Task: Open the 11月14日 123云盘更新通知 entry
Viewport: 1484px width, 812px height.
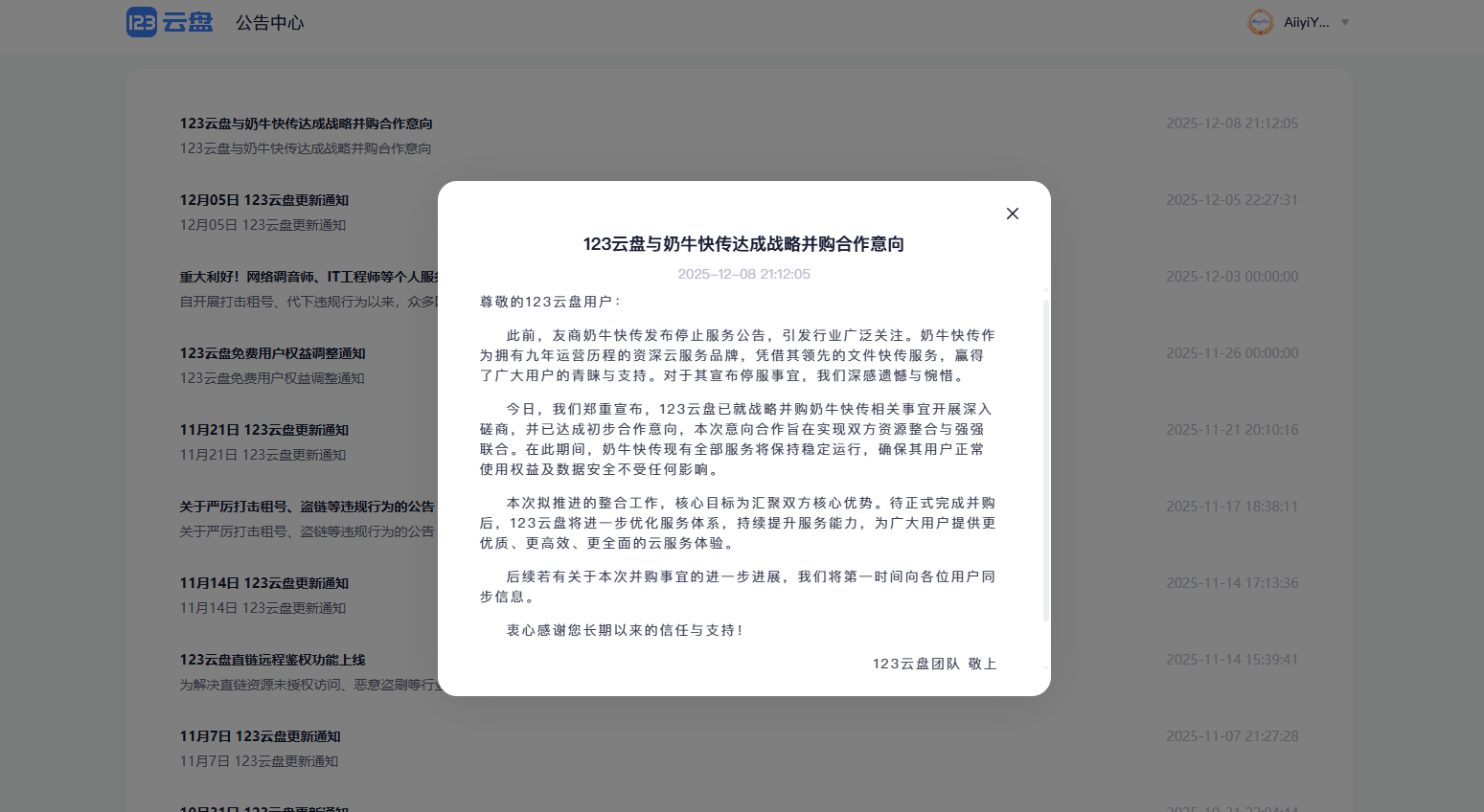Action: (263, 583)
